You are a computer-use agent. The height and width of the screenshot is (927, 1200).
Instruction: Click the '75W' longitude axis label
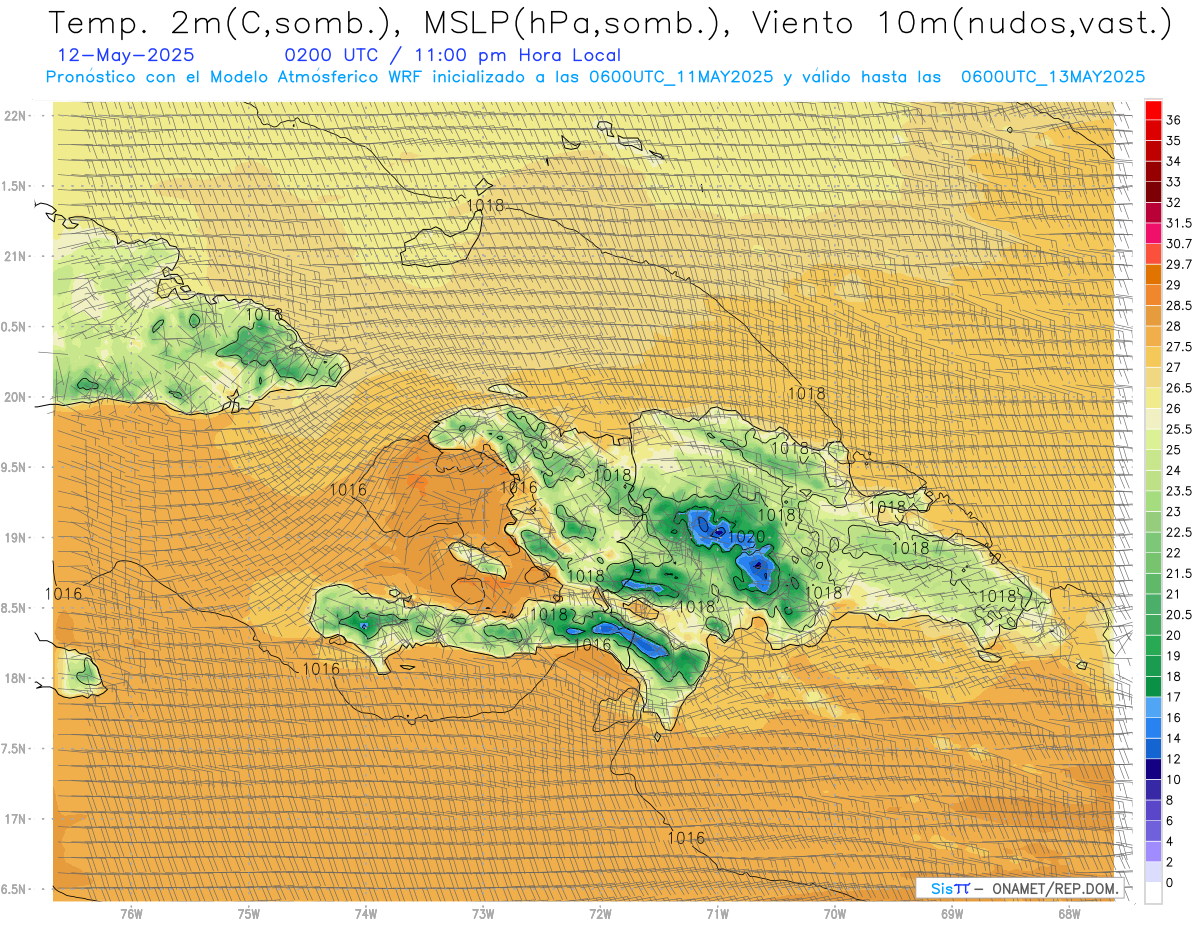pyautogui.click(x=249, y=913)
